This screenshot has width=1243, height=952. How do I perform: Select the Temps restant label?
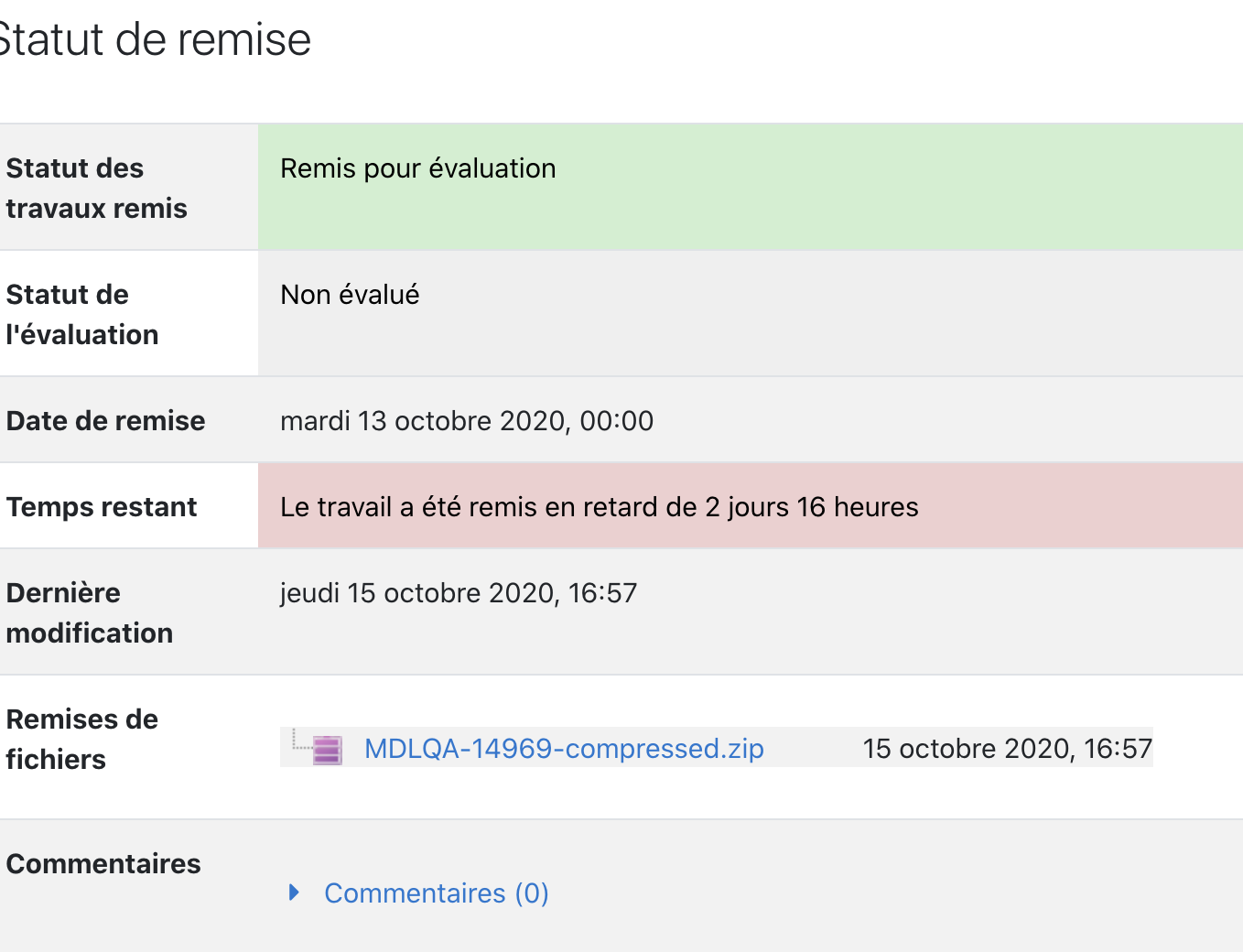102,507
